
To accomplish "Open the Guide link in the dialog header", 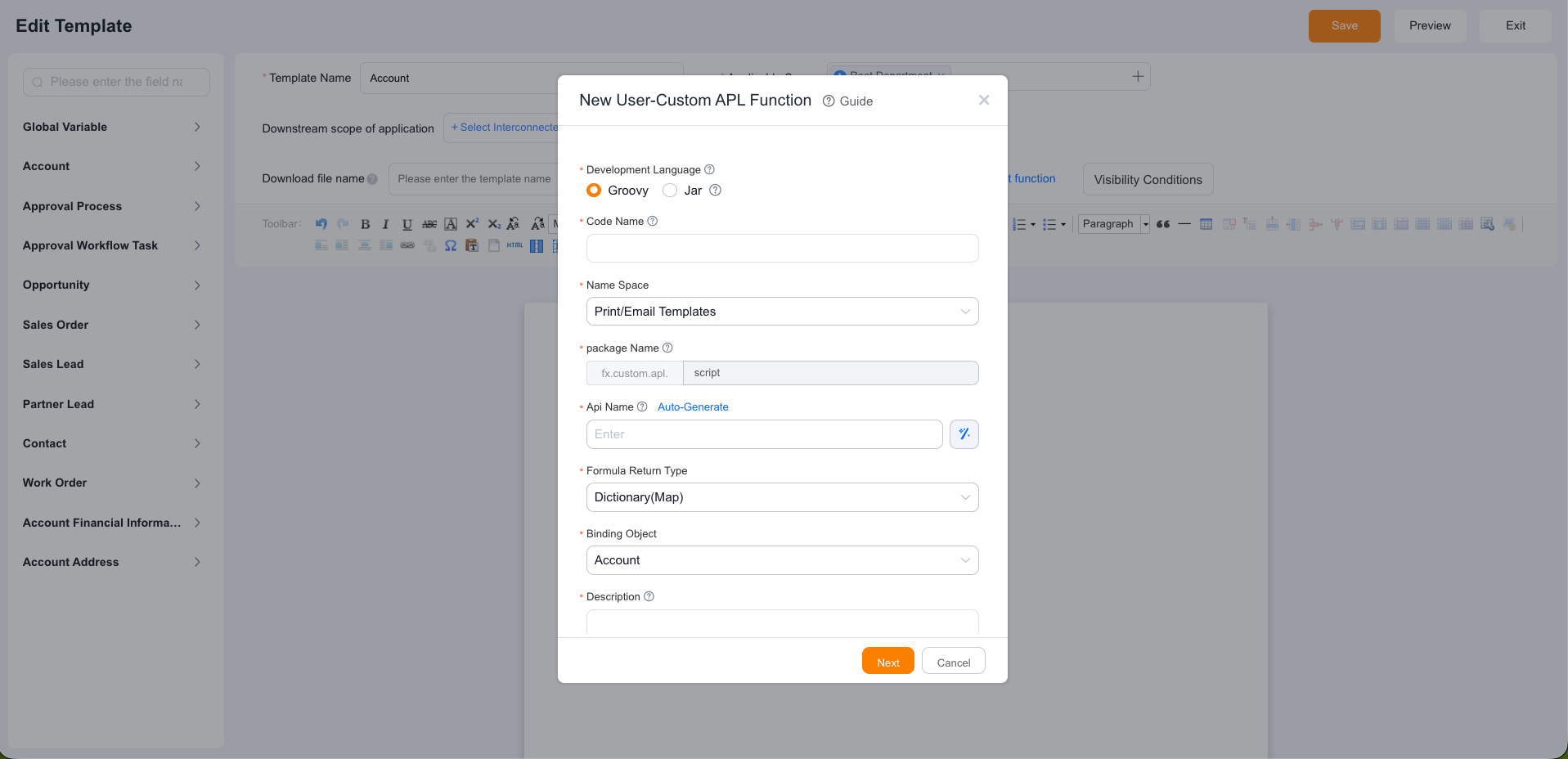I will 847,101.
